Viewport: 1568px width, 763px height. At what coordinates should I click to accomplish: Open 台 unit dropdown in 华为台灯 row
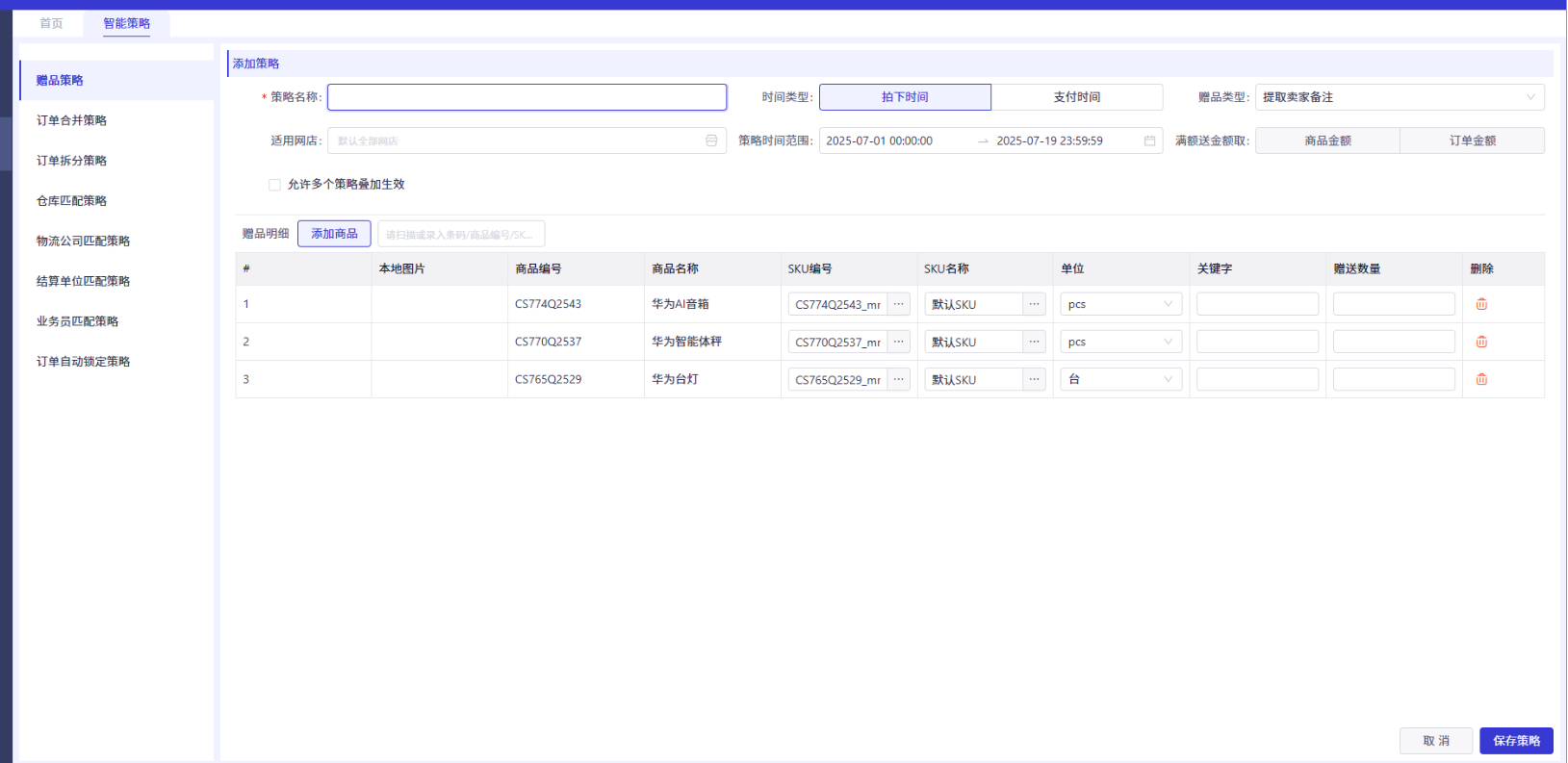coord(1120,379)
